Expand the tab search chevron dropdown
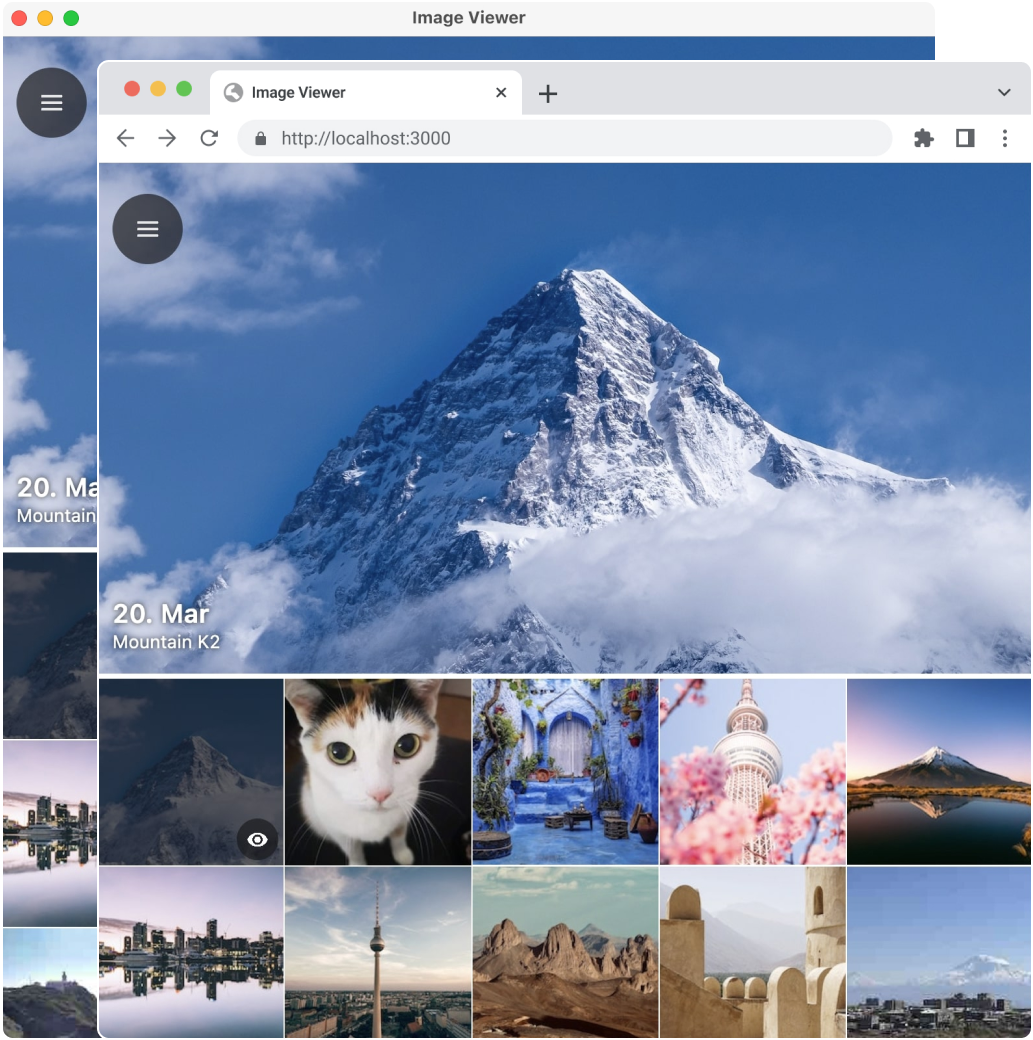This screenshot has height=1040, width=1033. (x=1004, y=92)
